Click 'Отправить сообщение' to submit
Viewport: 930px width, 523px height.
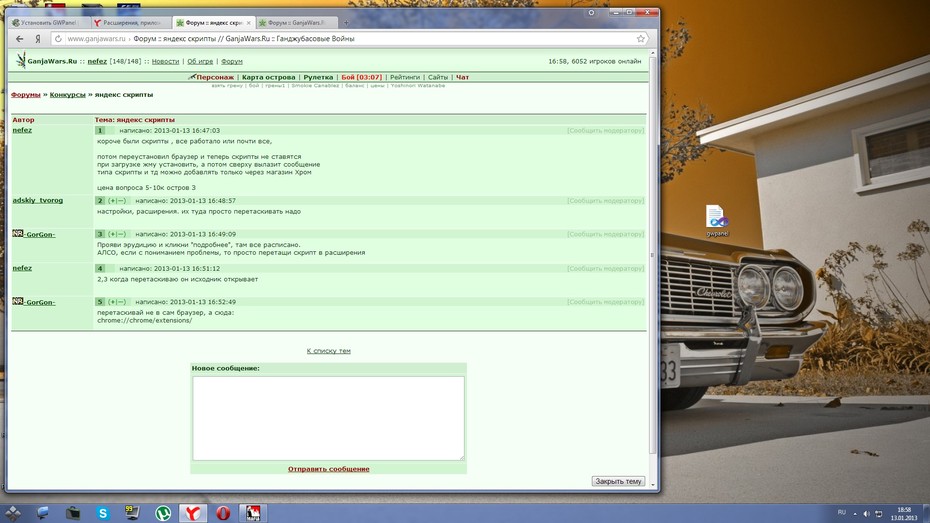click(329, 469)
